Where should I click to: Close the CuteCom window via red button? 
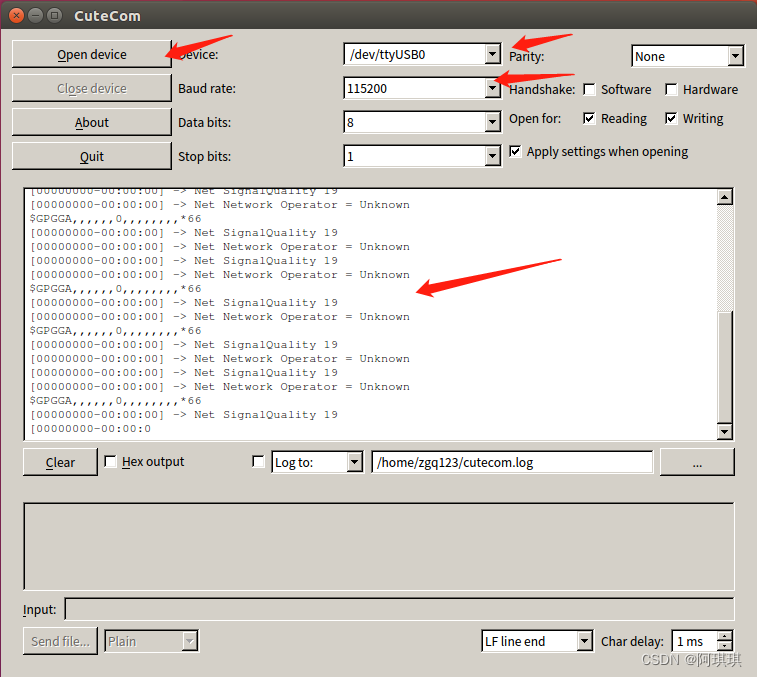(x=16, y=15)
